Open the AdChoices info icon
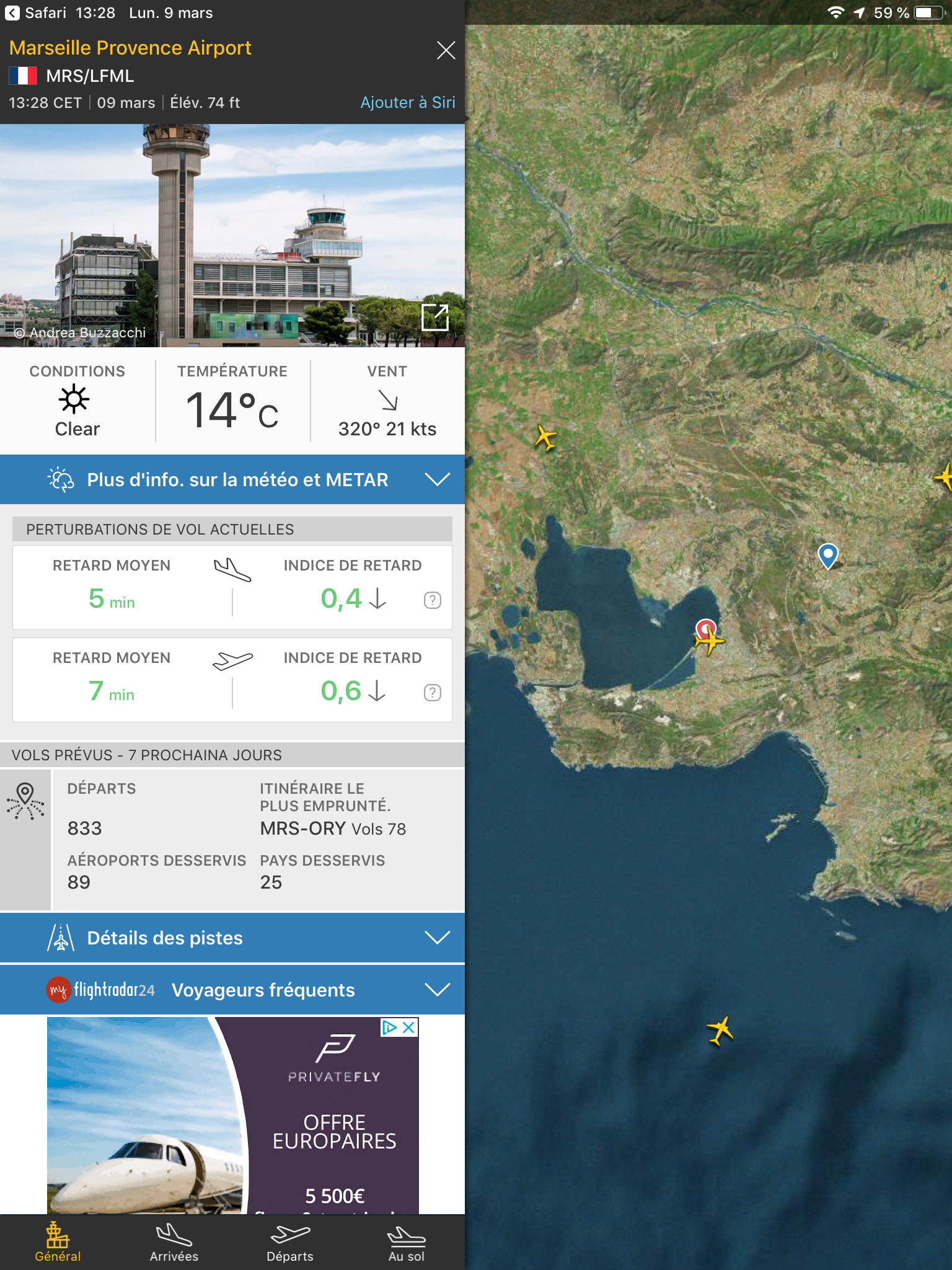Screen dimensions: 952x1270 [389, 1028]
